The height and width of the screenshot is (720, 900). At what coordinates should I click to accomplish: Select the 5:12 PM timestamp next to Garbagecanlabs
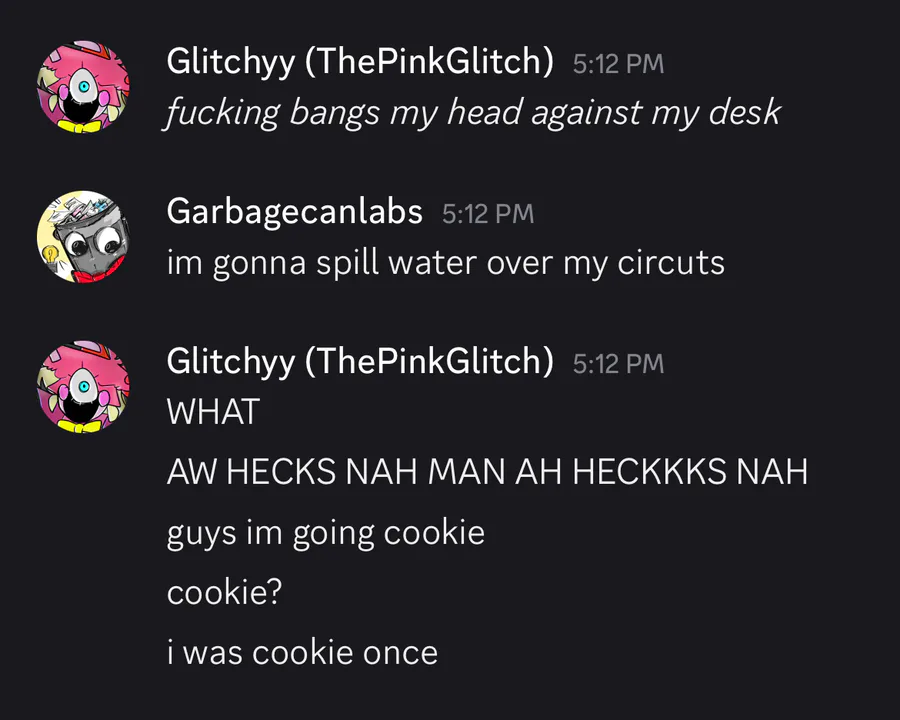tap(488, 214)
